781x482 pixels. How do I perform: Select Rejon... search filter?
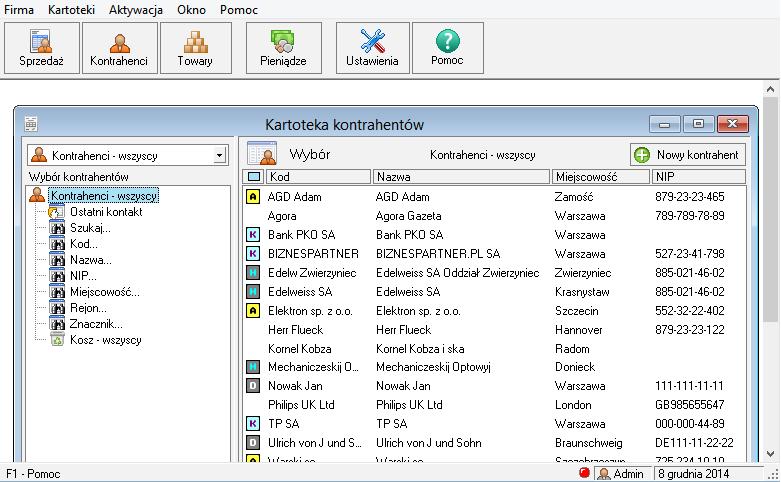point(88,308)
